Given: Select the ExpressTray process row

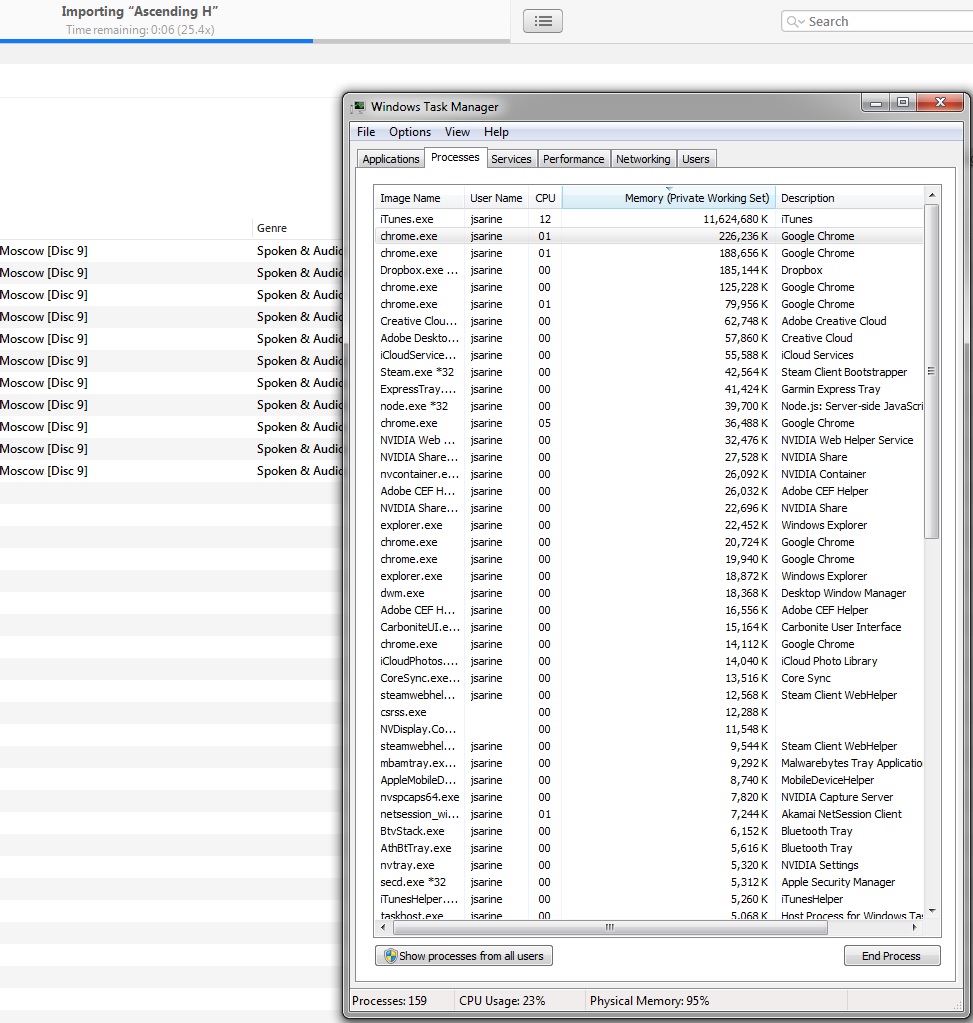Looking at the screenshot, I should (649, 389).
